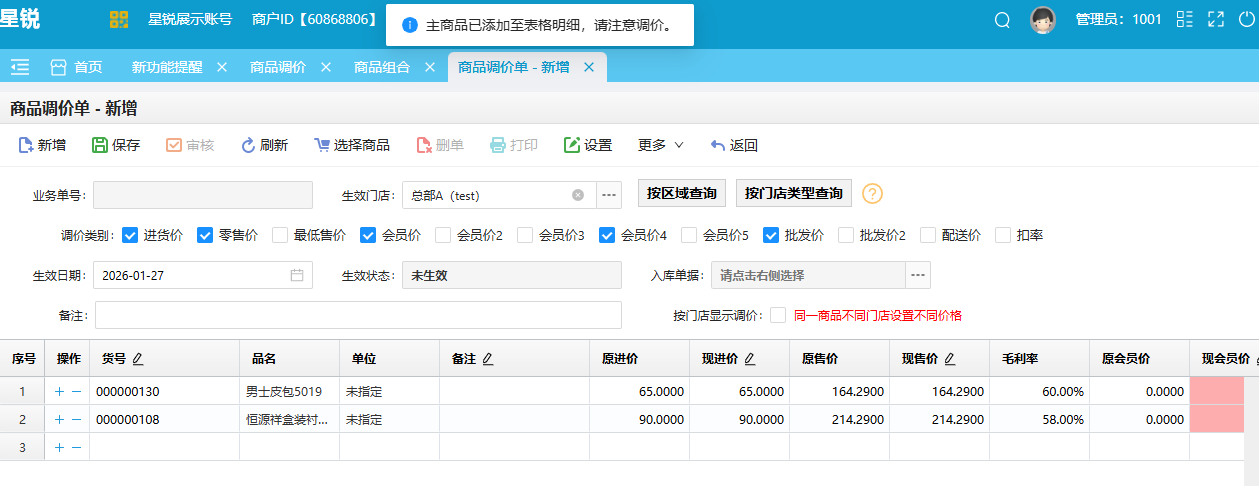This screenshot has height=486, width=1259.
Task: Open the 生效日期 calendar picker
Action: pos(297,275)
